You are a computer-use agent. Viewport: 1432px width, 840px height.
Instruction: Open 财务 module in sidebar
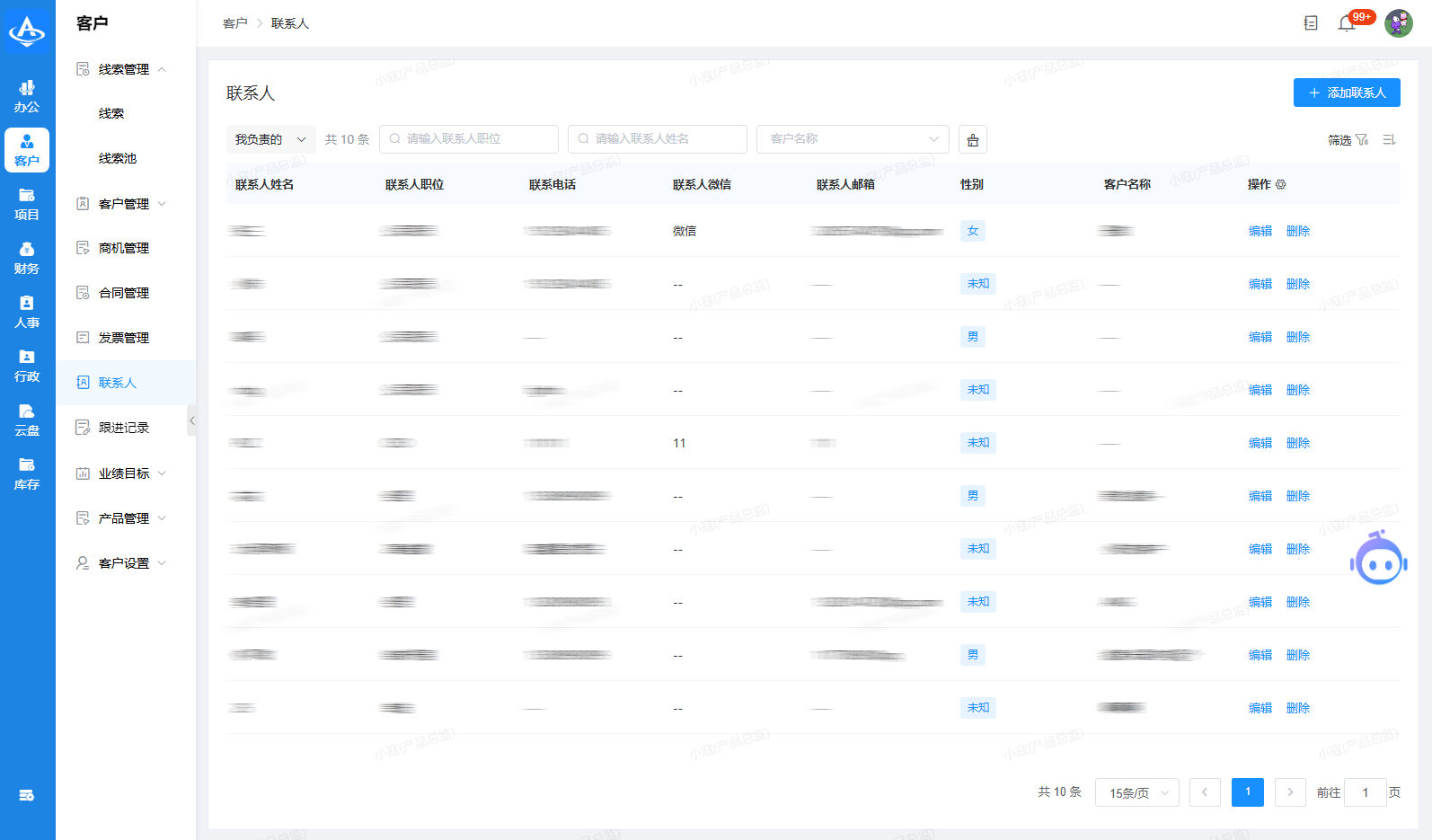coord(27,258)
